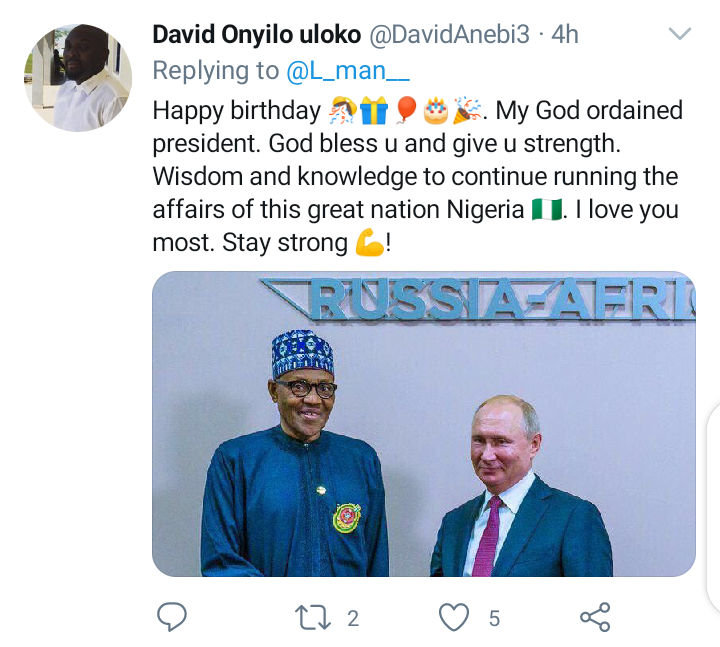Viewport: 720px width, 647px height.
Task: Click the like count of 5
Action: coord(494,618)
